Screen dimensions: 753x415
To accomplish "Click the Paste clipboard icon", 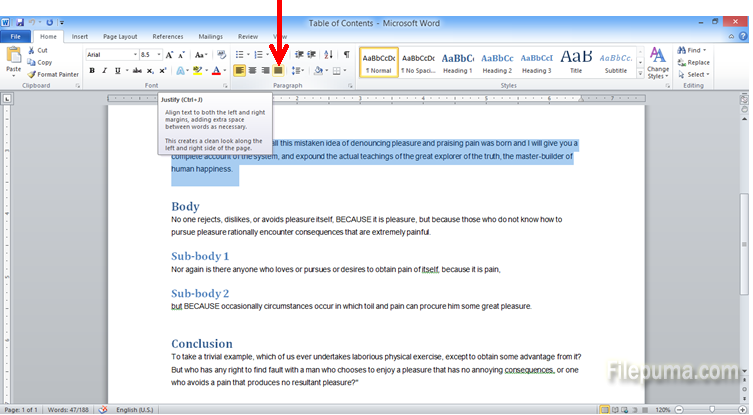I will [13, 60].
